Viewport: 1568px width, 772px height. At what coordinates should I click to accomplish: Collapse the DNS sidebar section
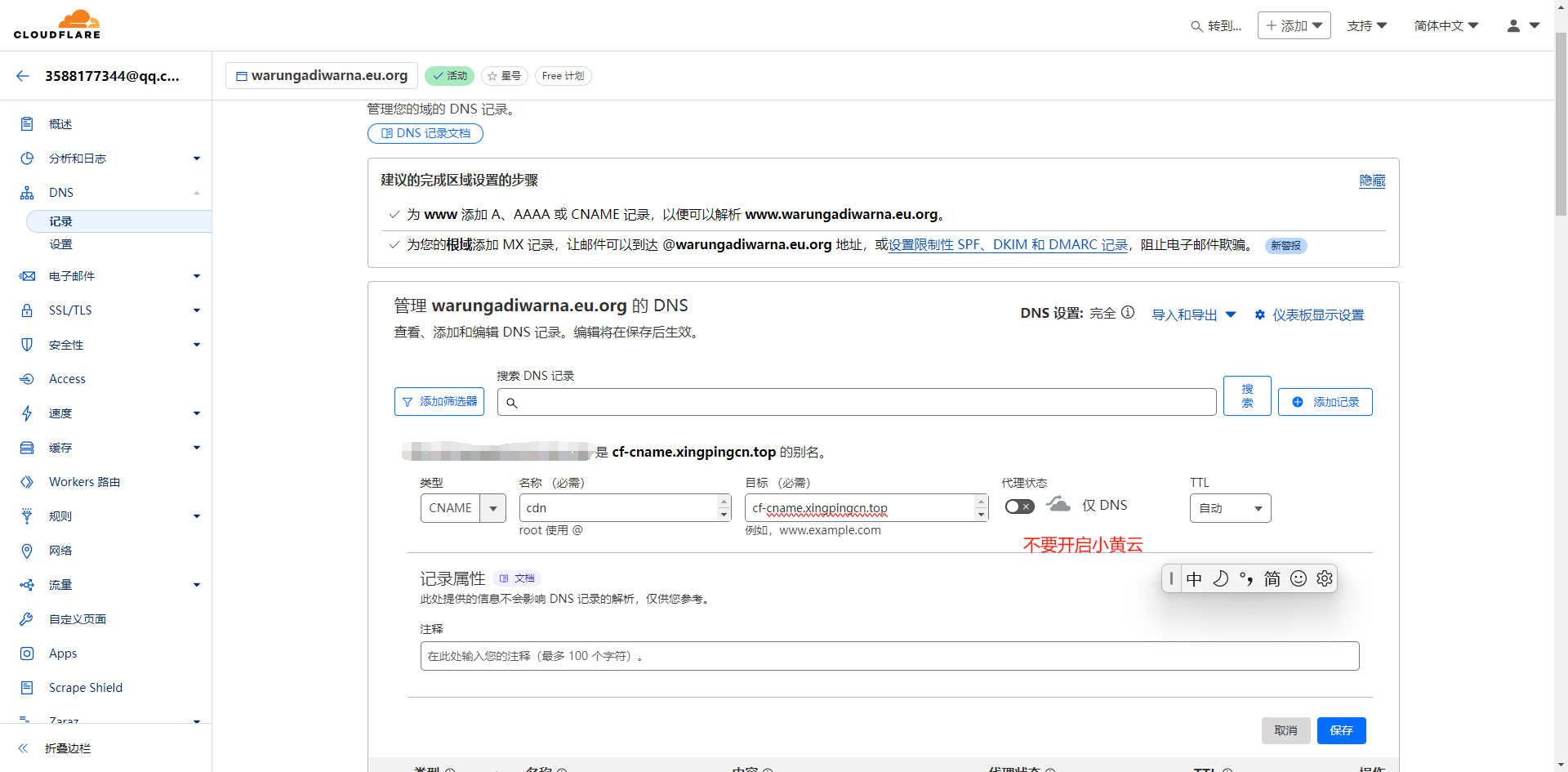197,193
